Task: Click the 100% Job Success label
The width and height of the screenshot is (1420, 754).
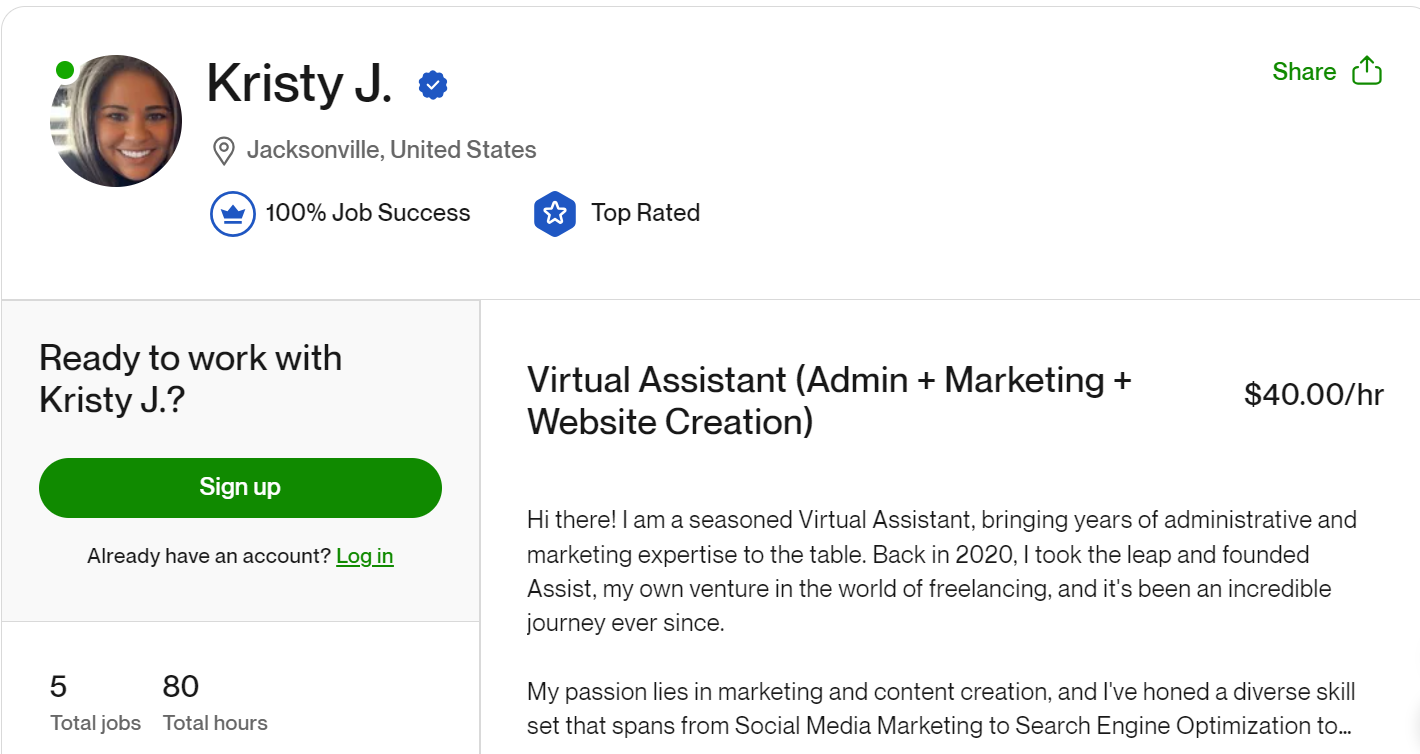Action: (x=367, y=213)
